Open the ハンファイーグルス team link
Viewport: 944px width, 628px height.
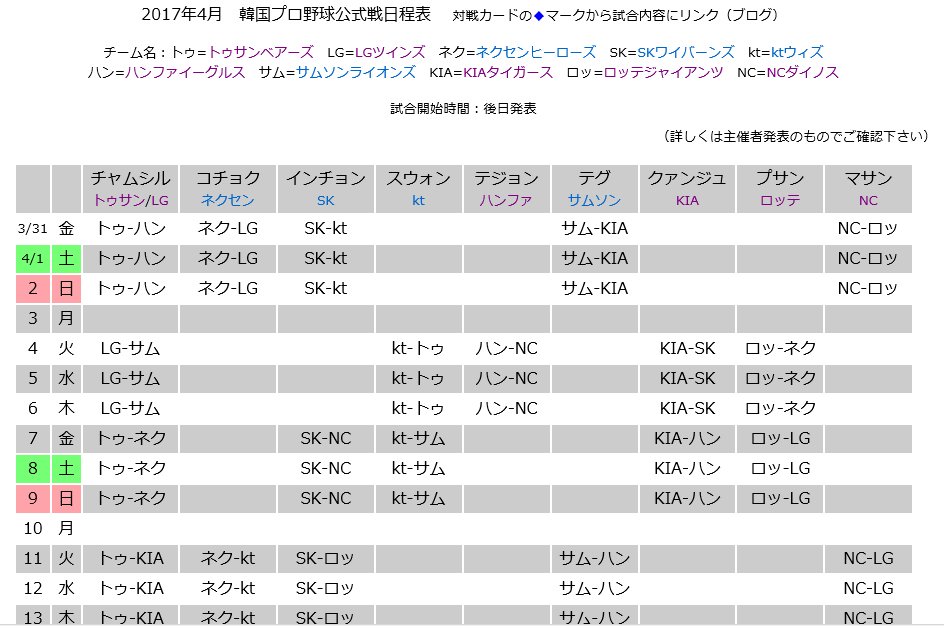tap(185, 73)
